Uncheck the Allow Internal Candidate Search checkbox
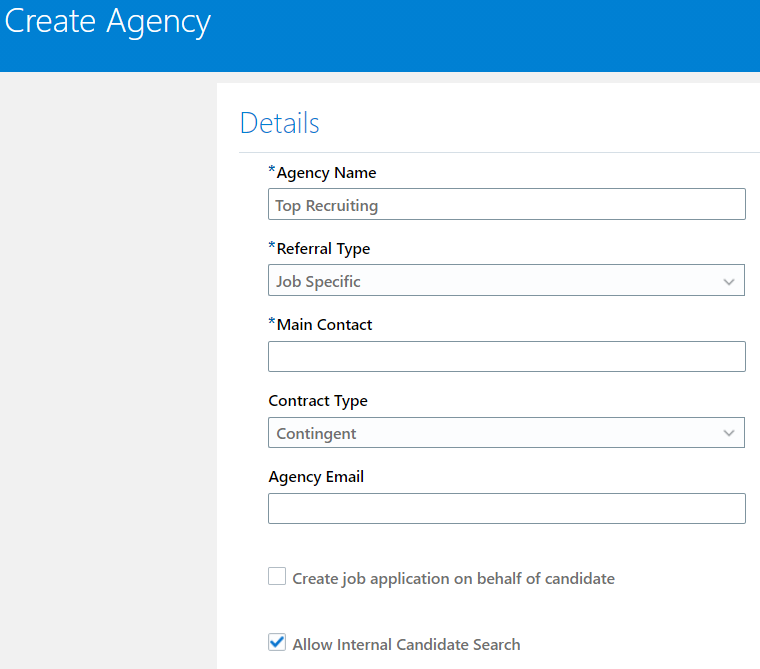Viewport: 760px width, 669px height. 277,643
